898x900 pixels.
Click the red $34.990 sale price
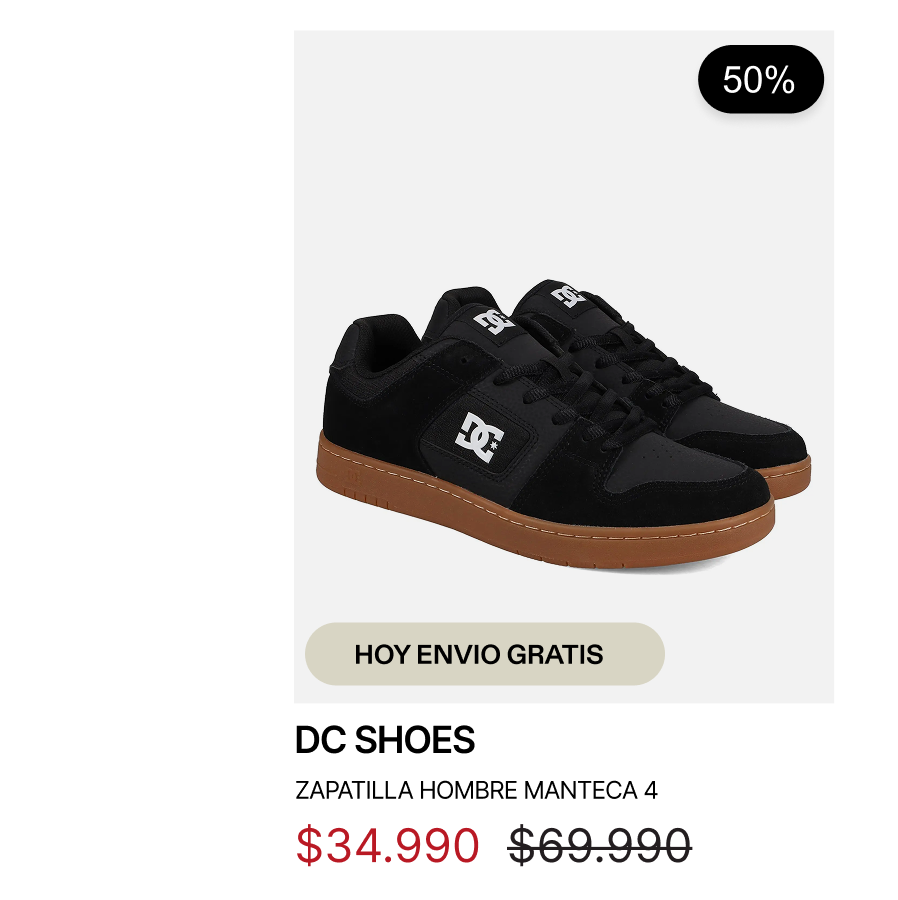click(387, 846)
